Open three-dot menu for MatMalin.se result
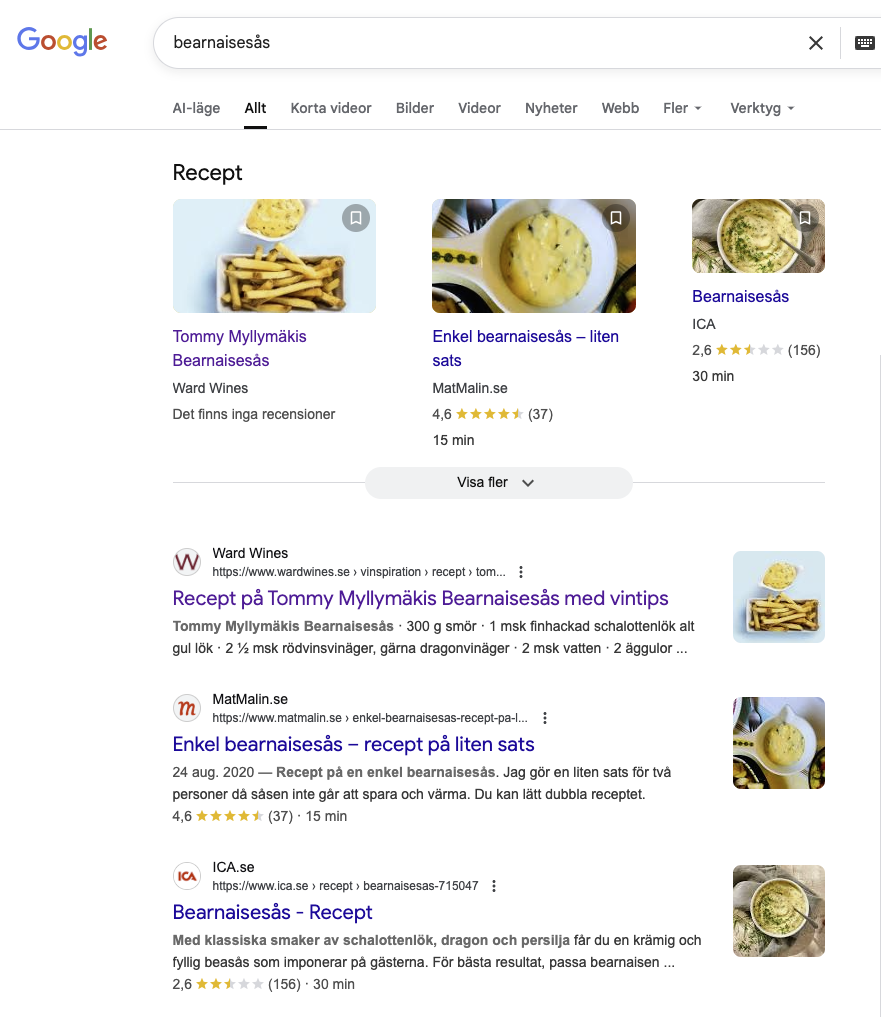Viewport: 881px width, 1017px height. tap(545, 718)
